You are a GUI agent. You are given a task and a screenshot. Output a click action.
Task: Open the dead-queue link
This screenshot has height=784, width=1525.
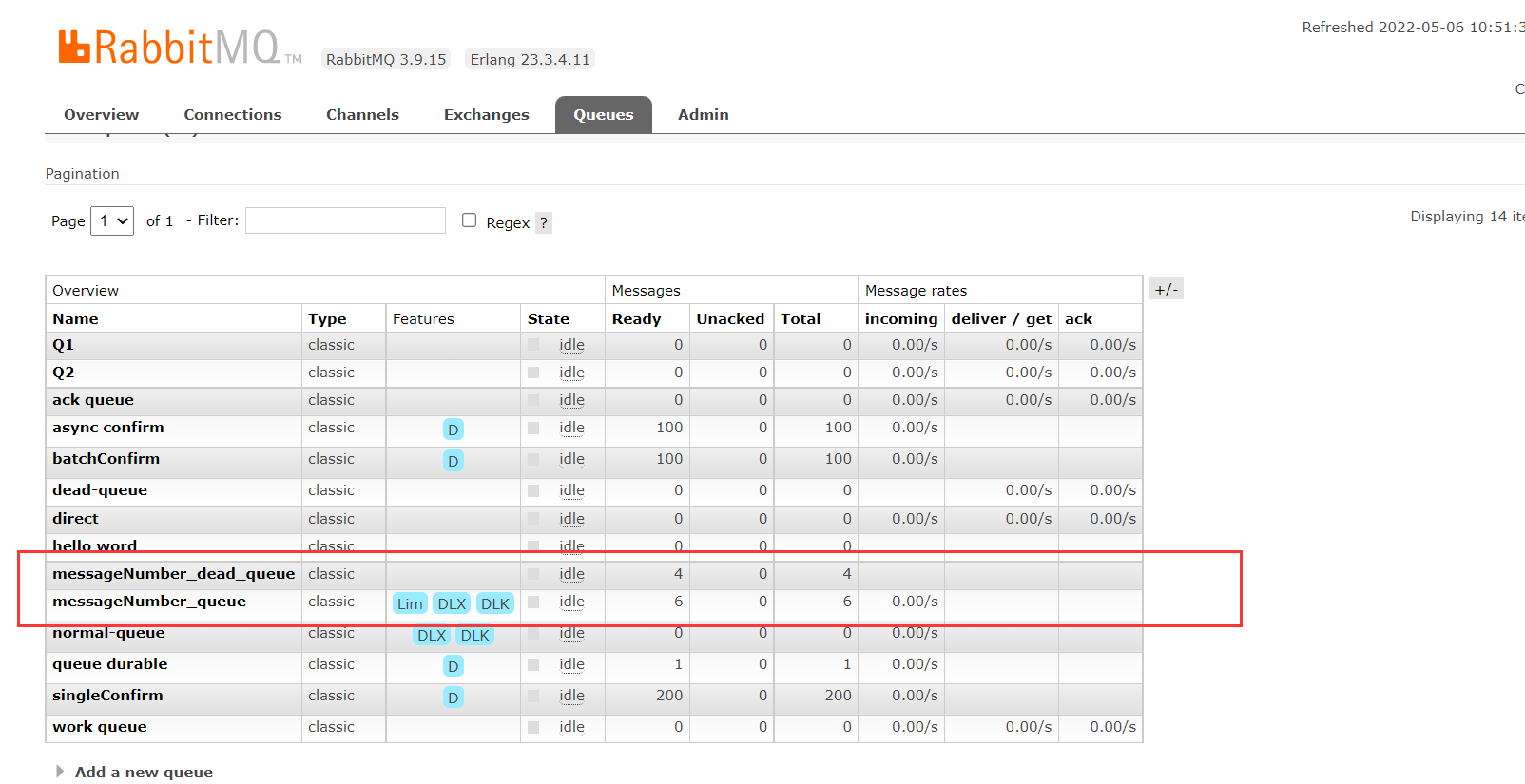pos(100,490)
